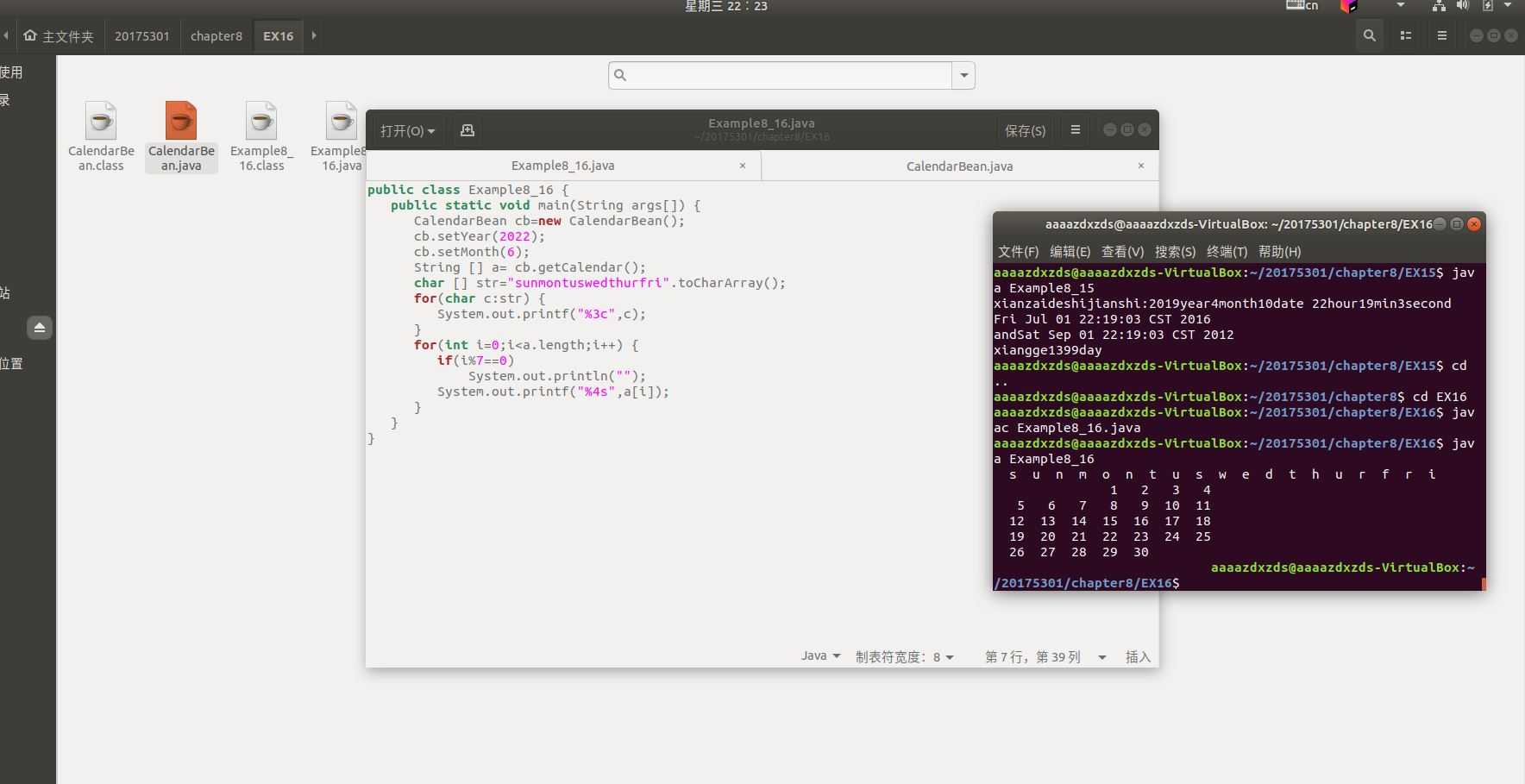Open terminal 帮助(H) menu

pyautogui.click(x=1279, y=252)
